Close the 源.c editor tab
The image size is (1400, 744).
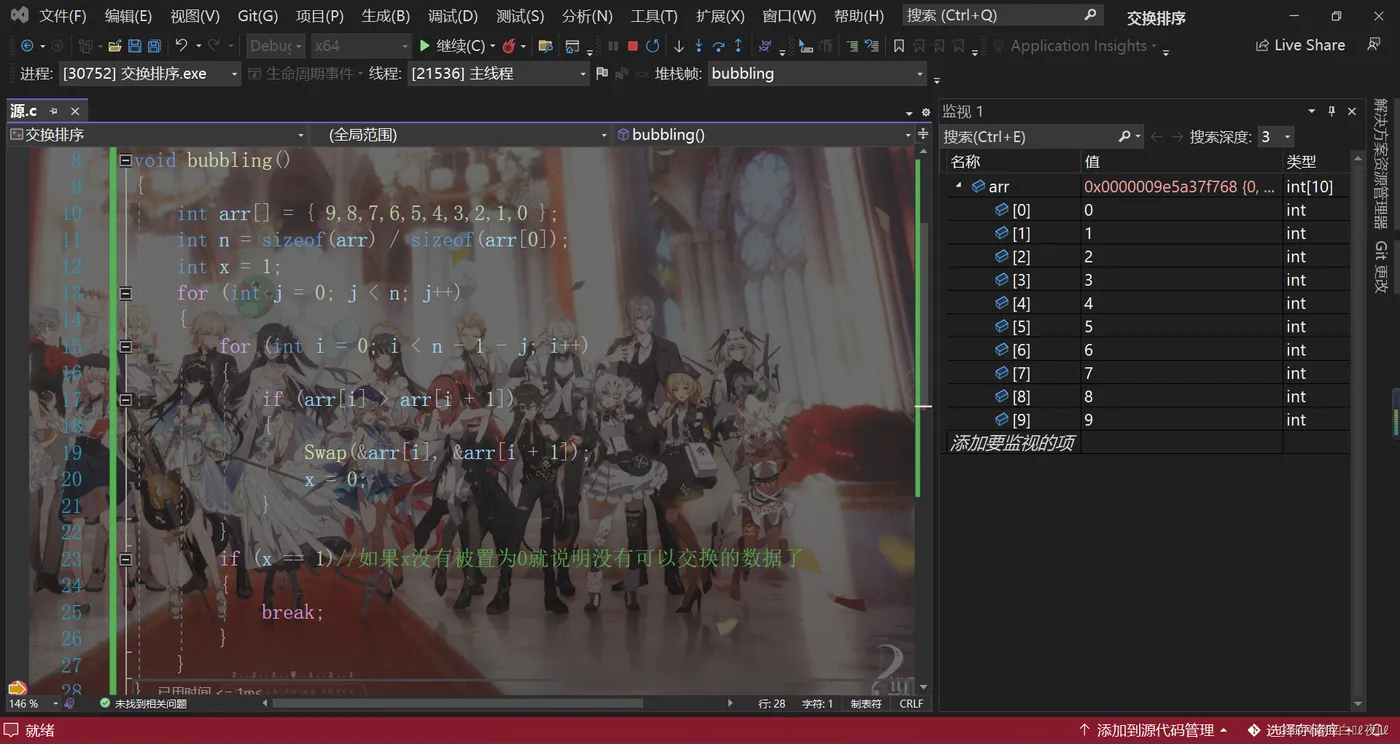[75, 111]
